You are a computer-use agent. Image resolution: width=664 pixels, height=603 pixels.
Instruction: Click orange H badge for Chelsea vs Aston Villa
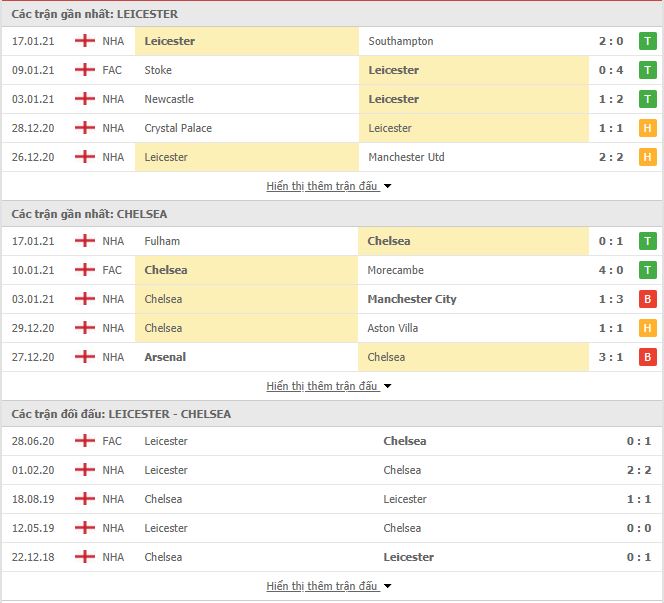pos(647,328)
